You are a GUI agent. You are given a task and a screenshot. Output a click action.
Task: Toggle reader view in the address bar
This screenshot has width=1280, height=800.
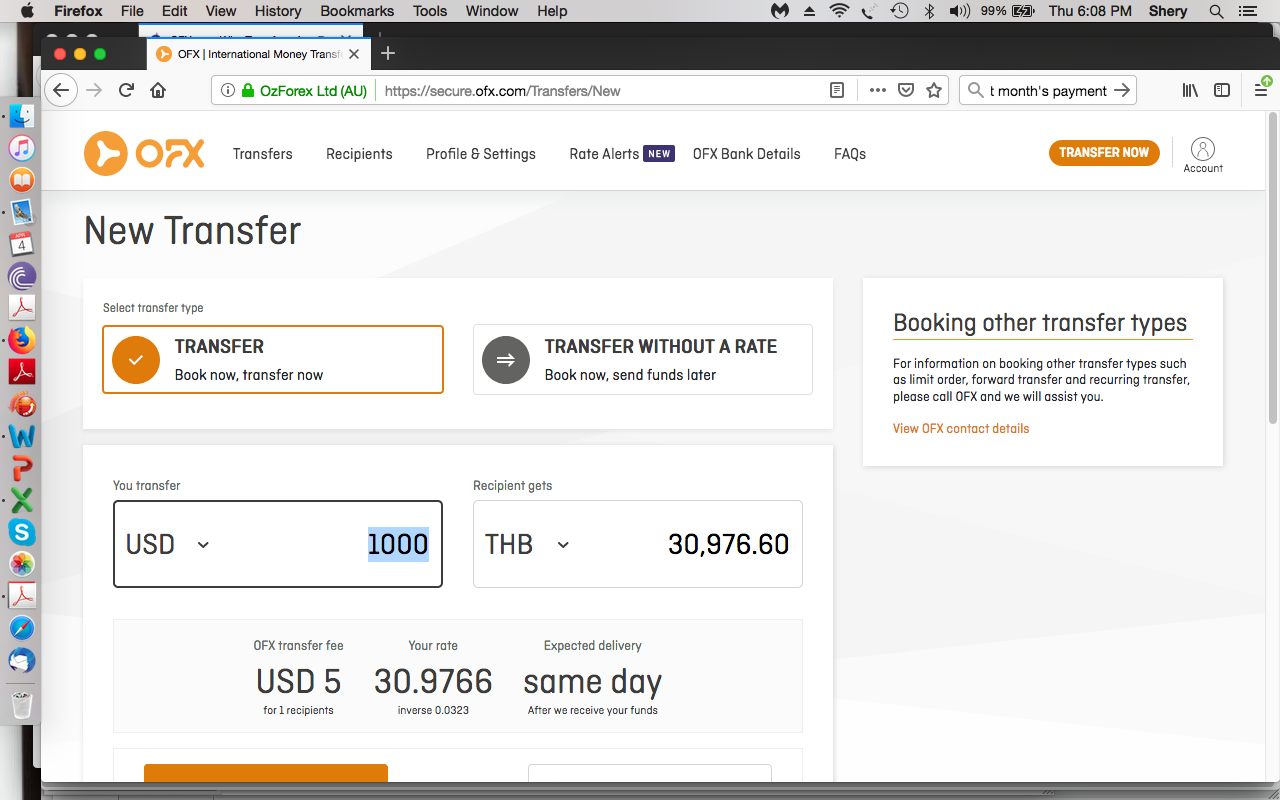click(x=837, y=90)
